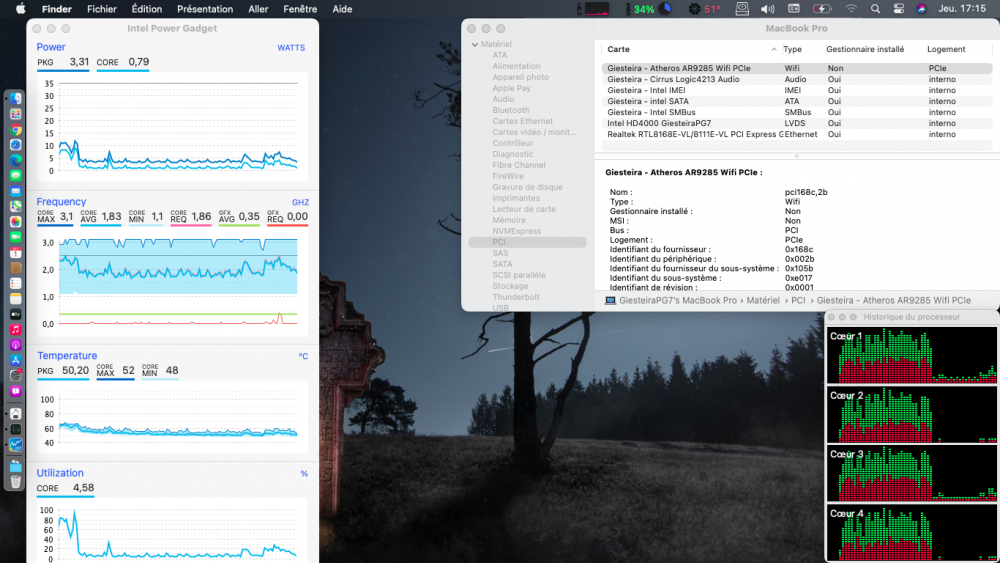Open App Store in the Dock
Image resolution: width=1000 pixels, height=563 pixels.
(15, 360)
